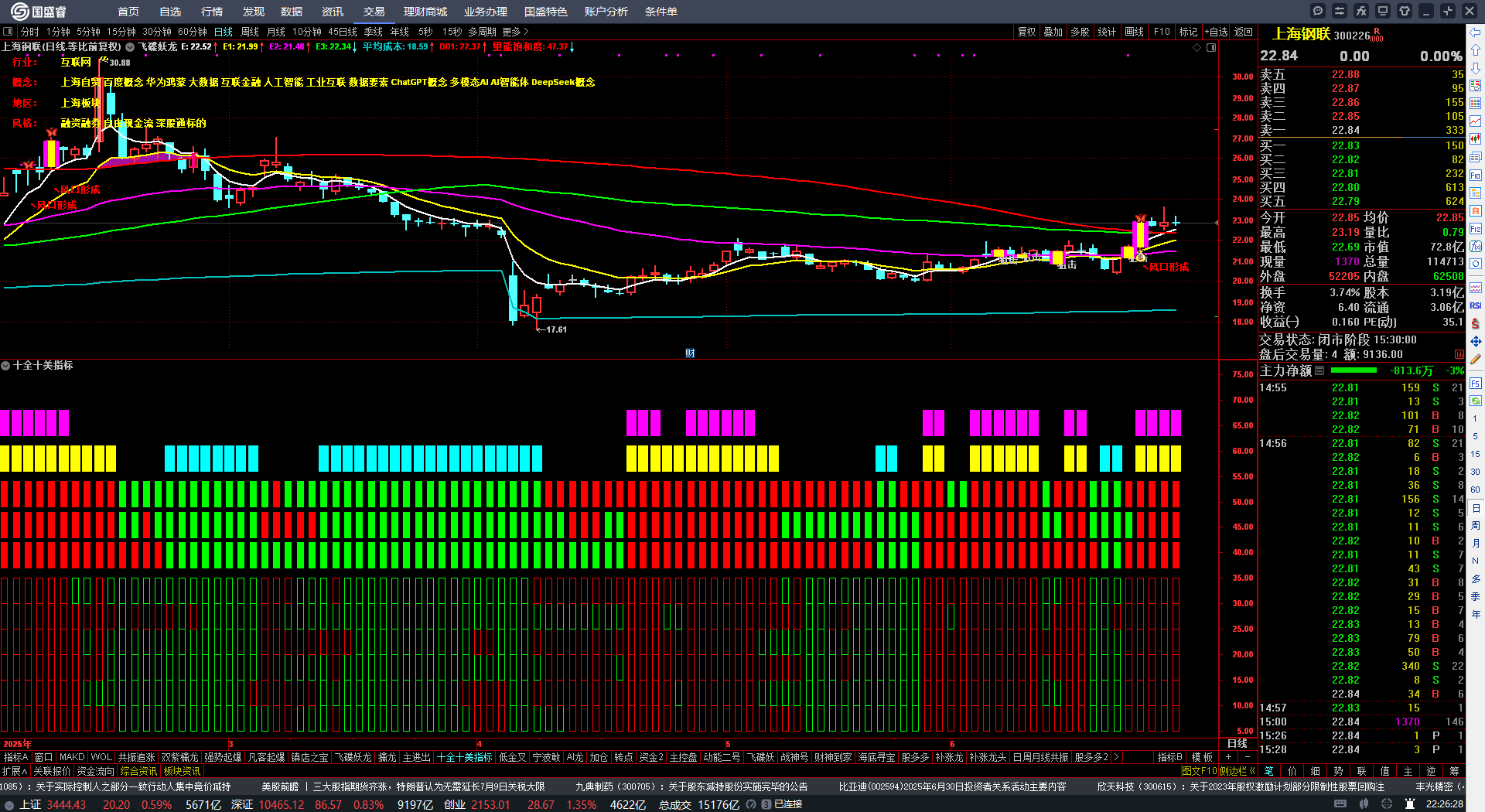Open the message chat icon in title bar

pyautogui.click(x=1318, y=11)
